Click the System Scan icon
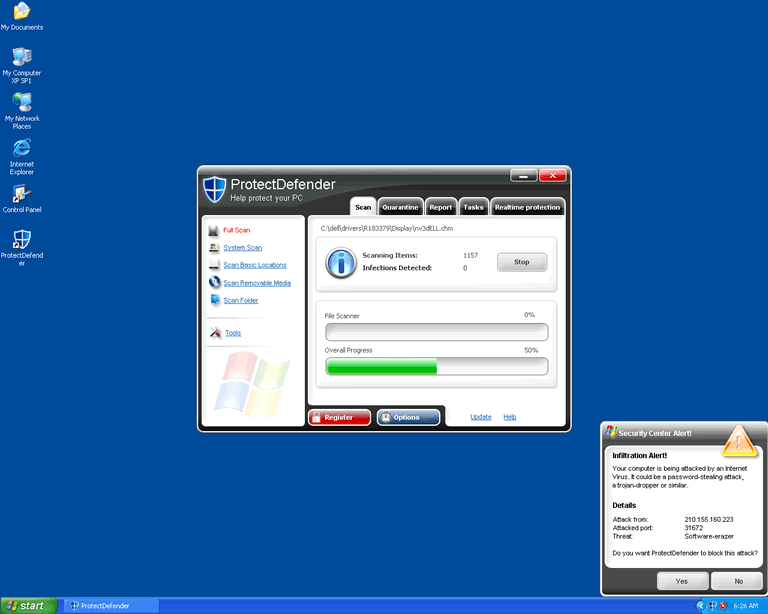768x614 pixels. 214,248
